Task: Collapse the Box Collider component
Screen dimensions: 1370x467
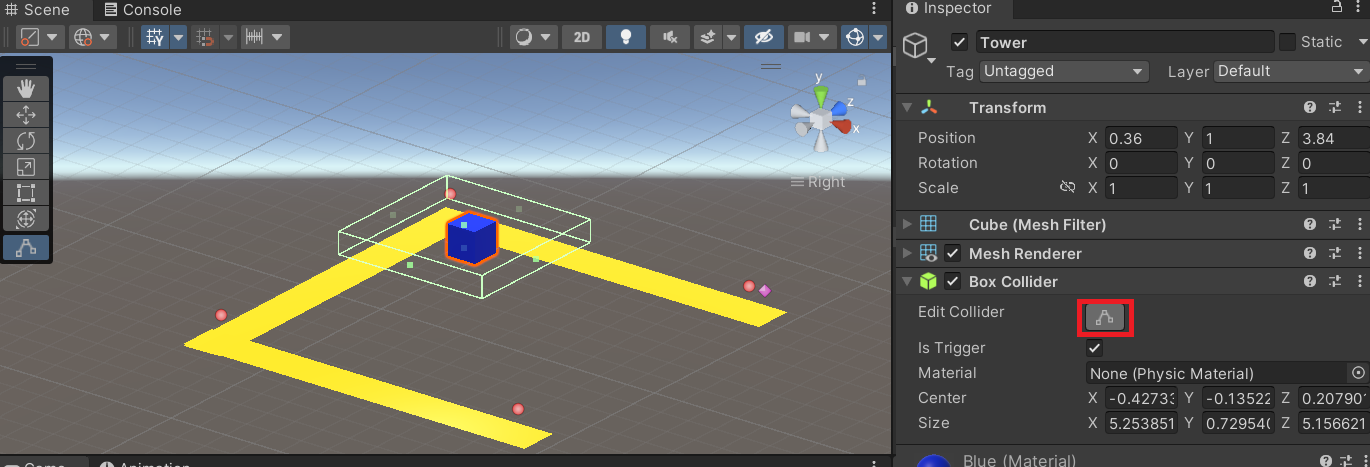Action: click(x=907, y=282)
